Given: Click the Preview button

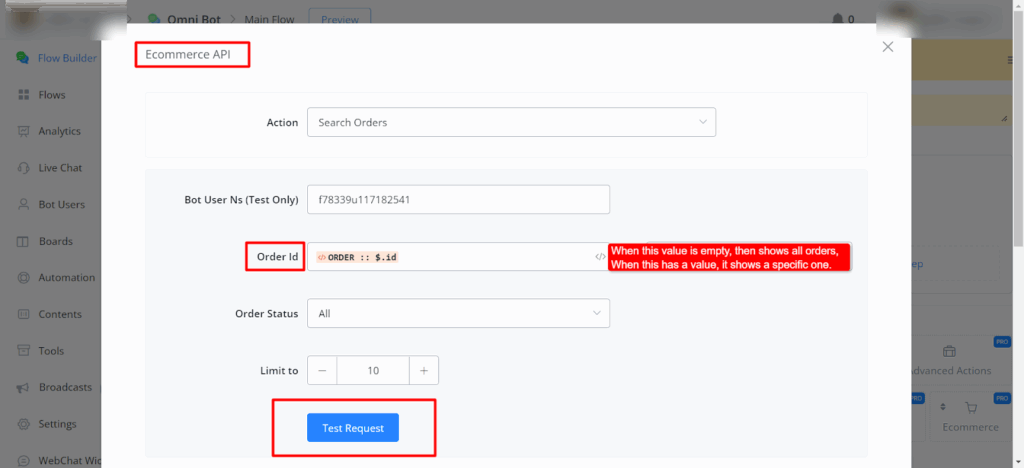Looking at the screenshot, I should tap(339, 19).
